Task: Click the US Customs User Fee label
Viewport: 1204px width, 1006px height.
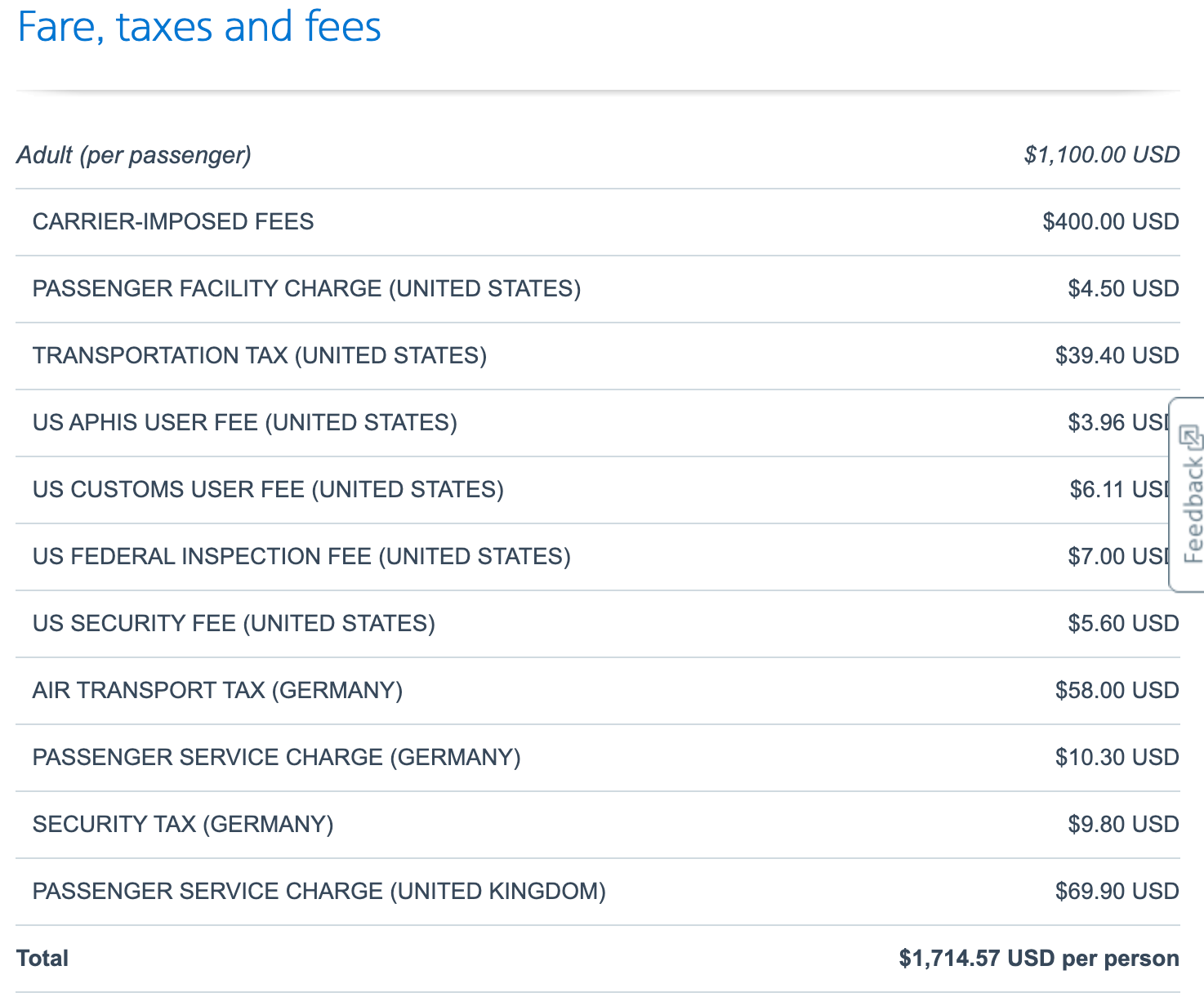Action: coord(268,490)
